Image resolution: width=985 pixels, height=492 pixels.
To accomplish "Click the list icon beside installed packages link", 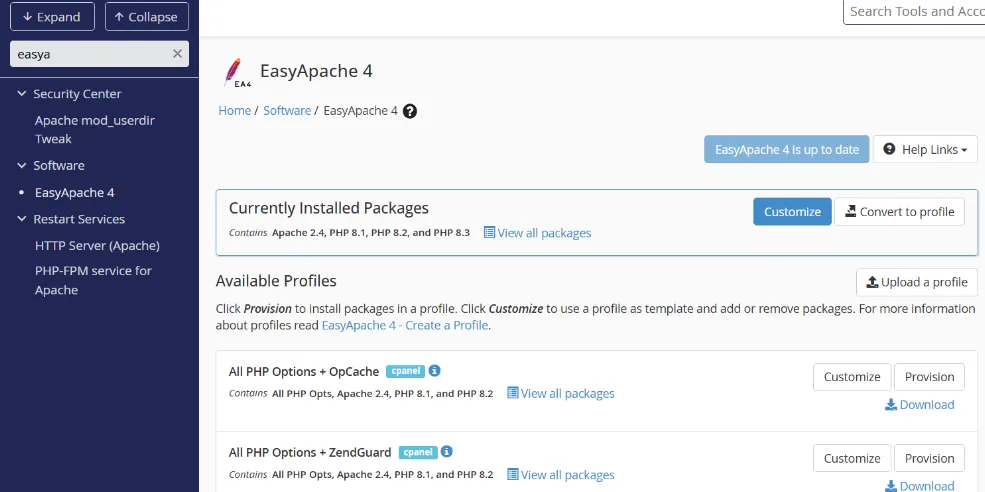I will coord(489,232).
